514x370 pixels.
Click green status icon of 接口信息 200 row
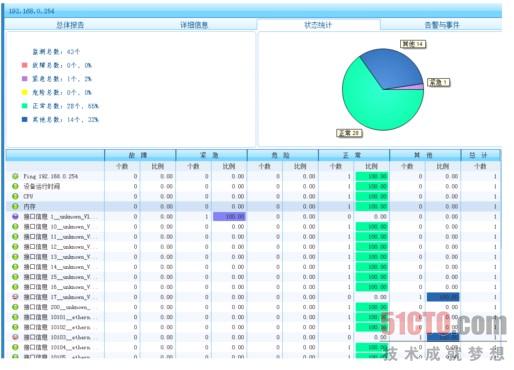tap(15, 307)
